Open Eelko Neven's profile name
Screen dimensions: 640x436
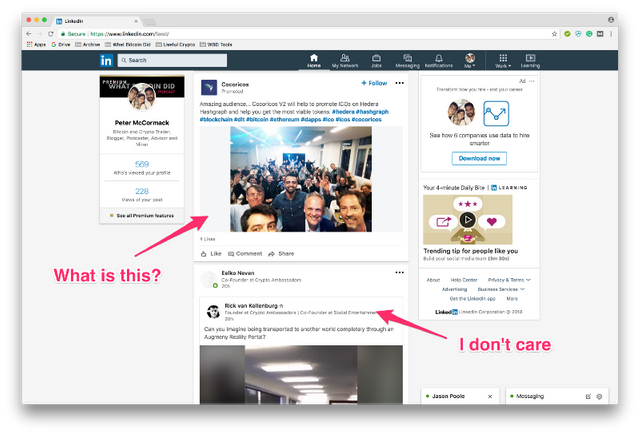coord(238,273)
